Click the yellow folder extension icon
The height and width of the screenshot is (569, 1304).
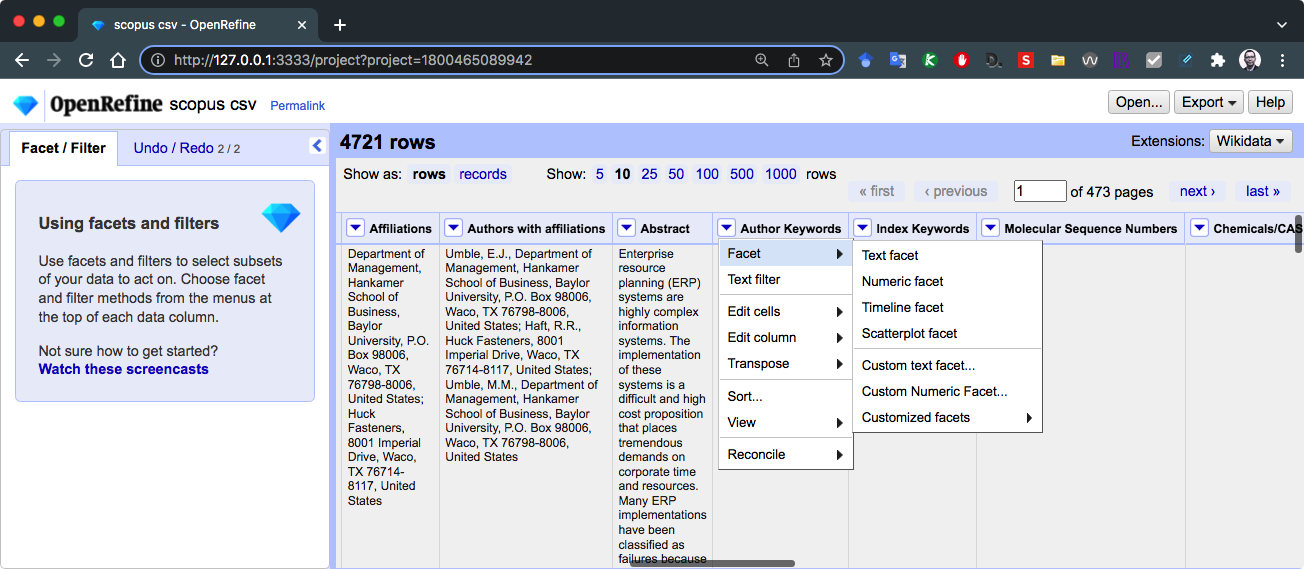pos(1058,60)
